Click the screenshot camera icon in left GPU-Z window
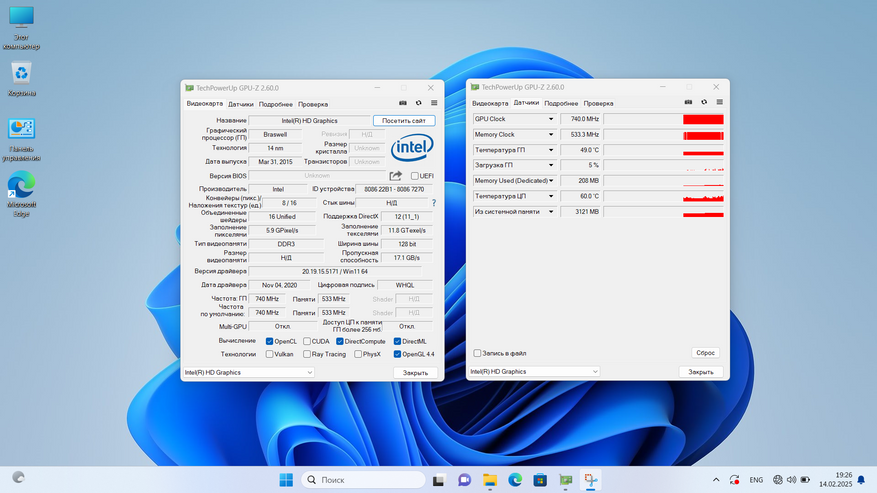Image resolution: width=877 pixels, height=493 pixels. point(403,103)
